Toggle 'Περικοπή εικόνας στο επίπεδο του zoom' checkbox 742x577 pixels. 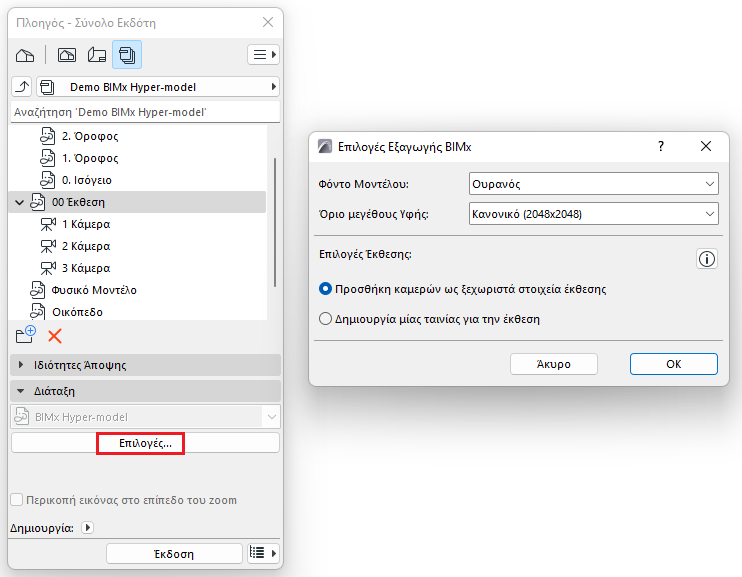pyautogui.click(x=17, y=500)
